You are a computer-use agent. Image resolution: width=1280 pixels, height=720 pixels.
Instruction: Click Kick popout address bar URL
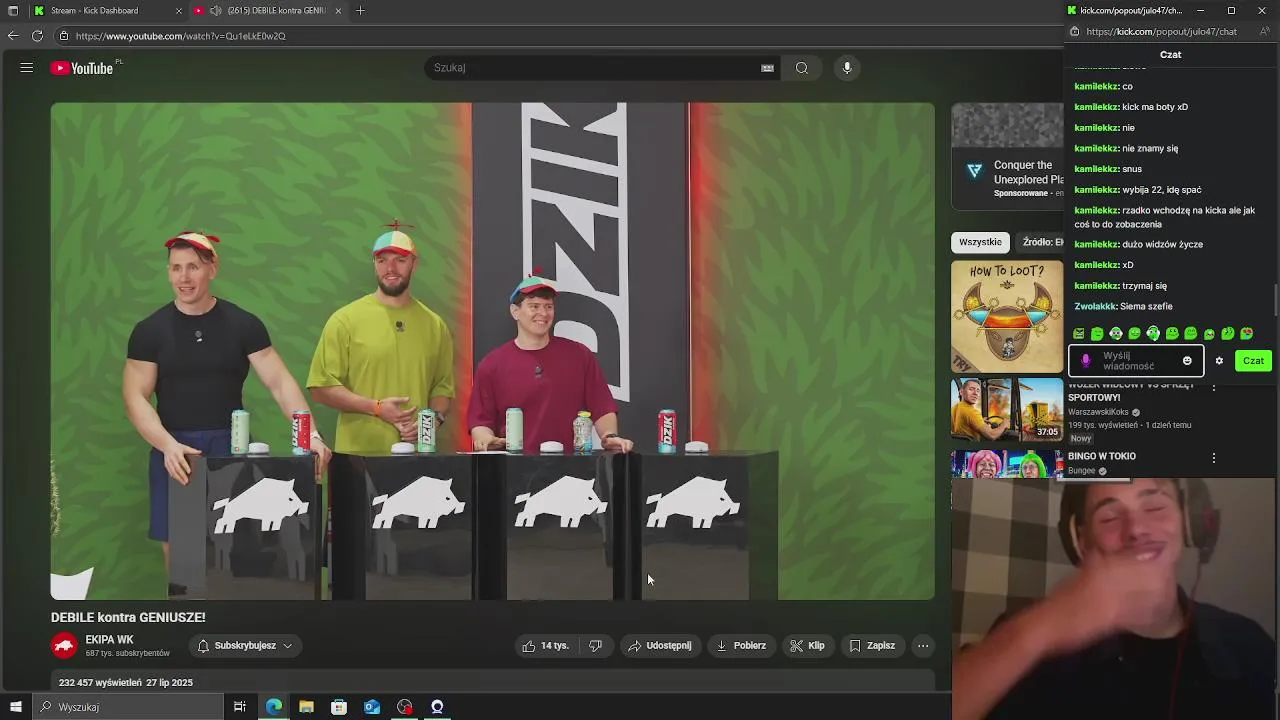tap(1161, 31)
